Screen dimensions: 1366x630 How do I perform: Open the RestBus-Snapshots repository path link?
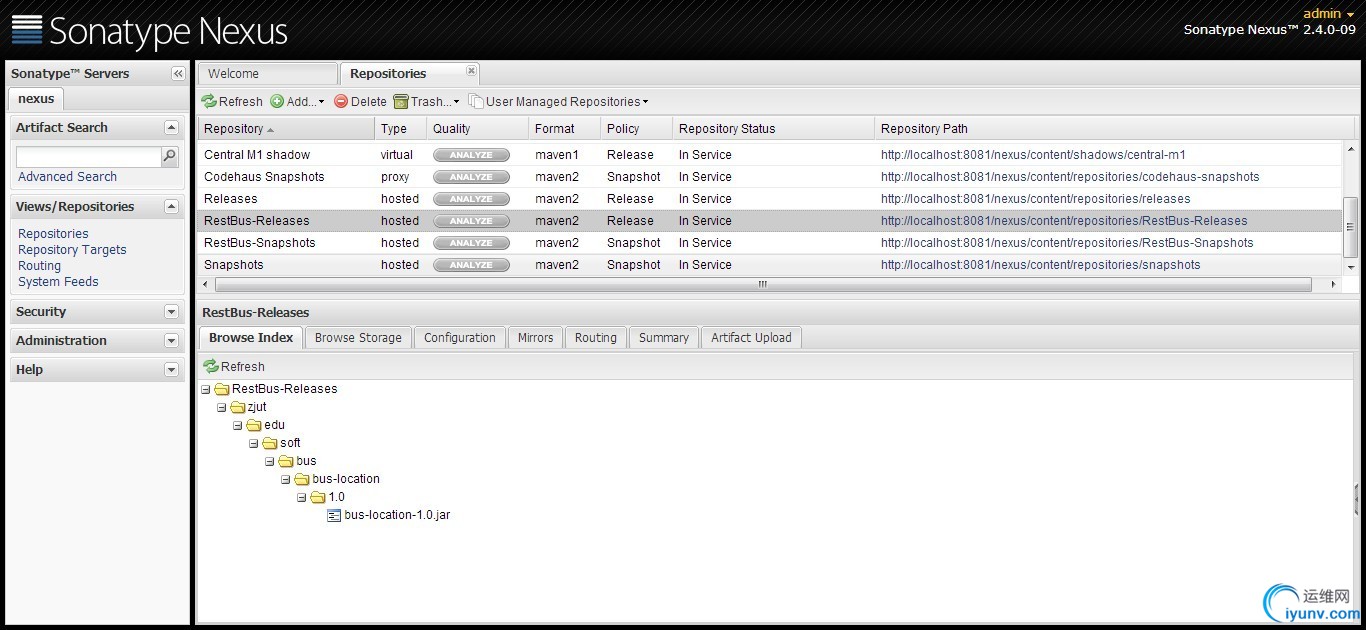[x=1067, y=243]
